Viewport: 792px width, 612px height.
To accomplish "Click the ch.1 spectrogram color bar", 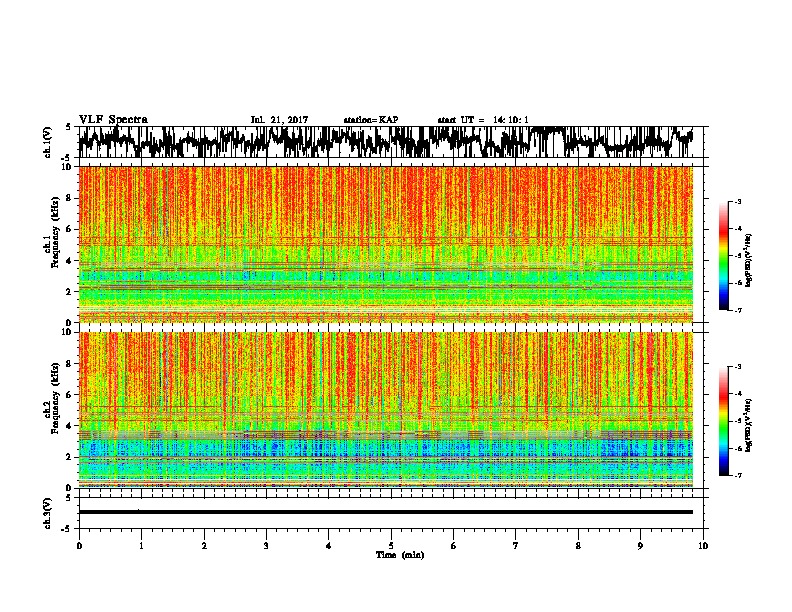I will (723, 256).
